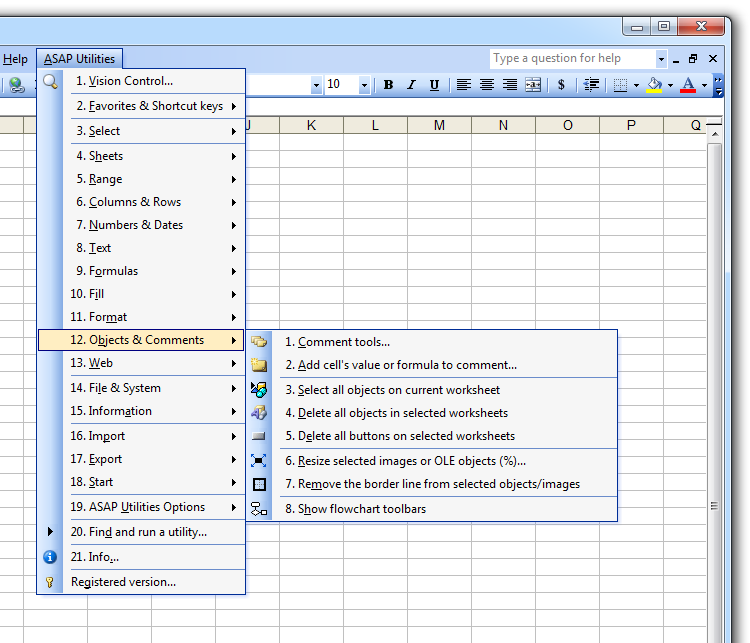The height and width of the screenshot is (643, 750).
Task: Toggle Bold formatting
Action: (388, 85)
